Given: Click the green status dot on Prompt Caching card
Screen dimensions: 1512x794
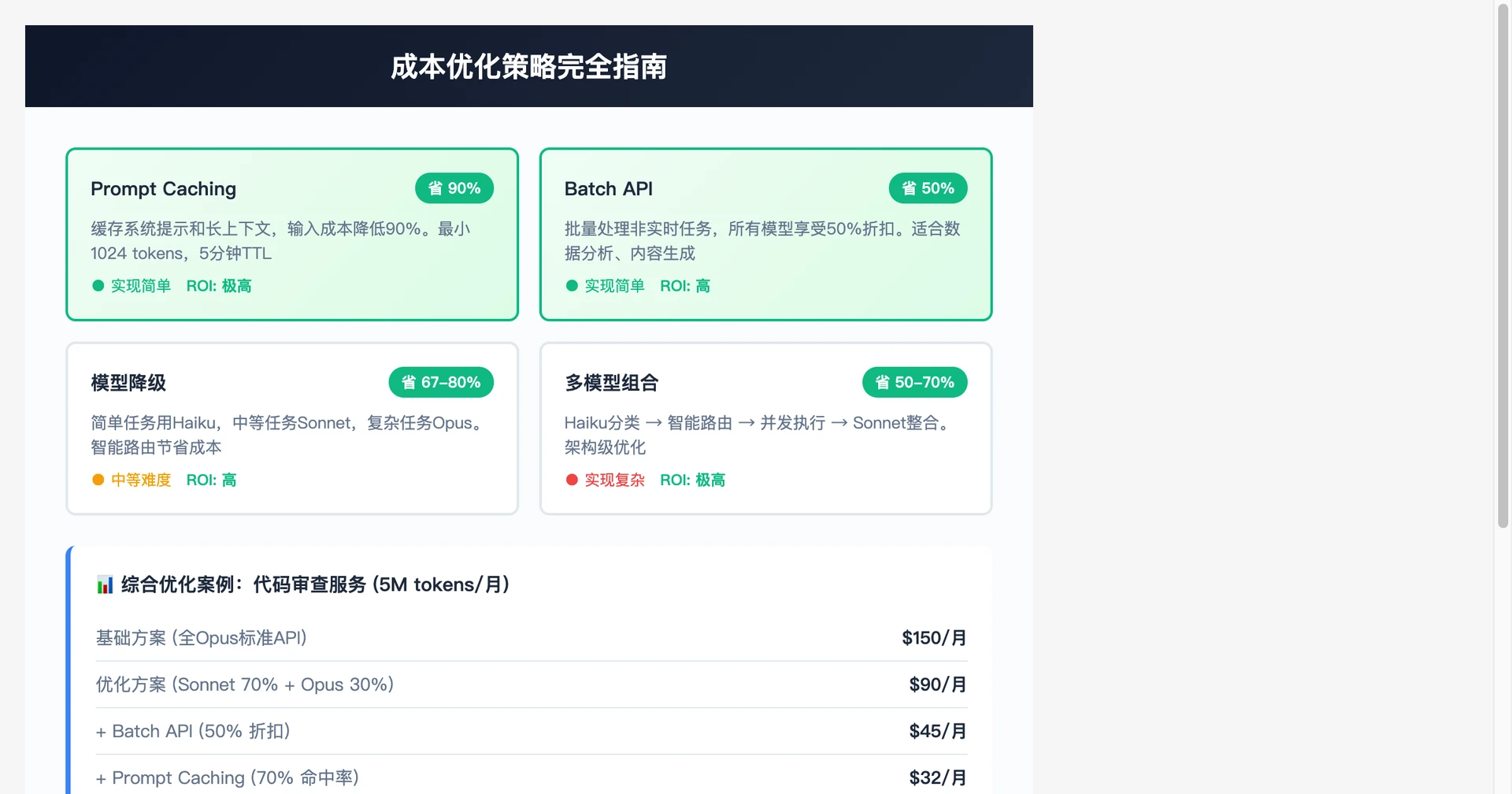Looking at the screenshot, I should [x=97, y=286].
